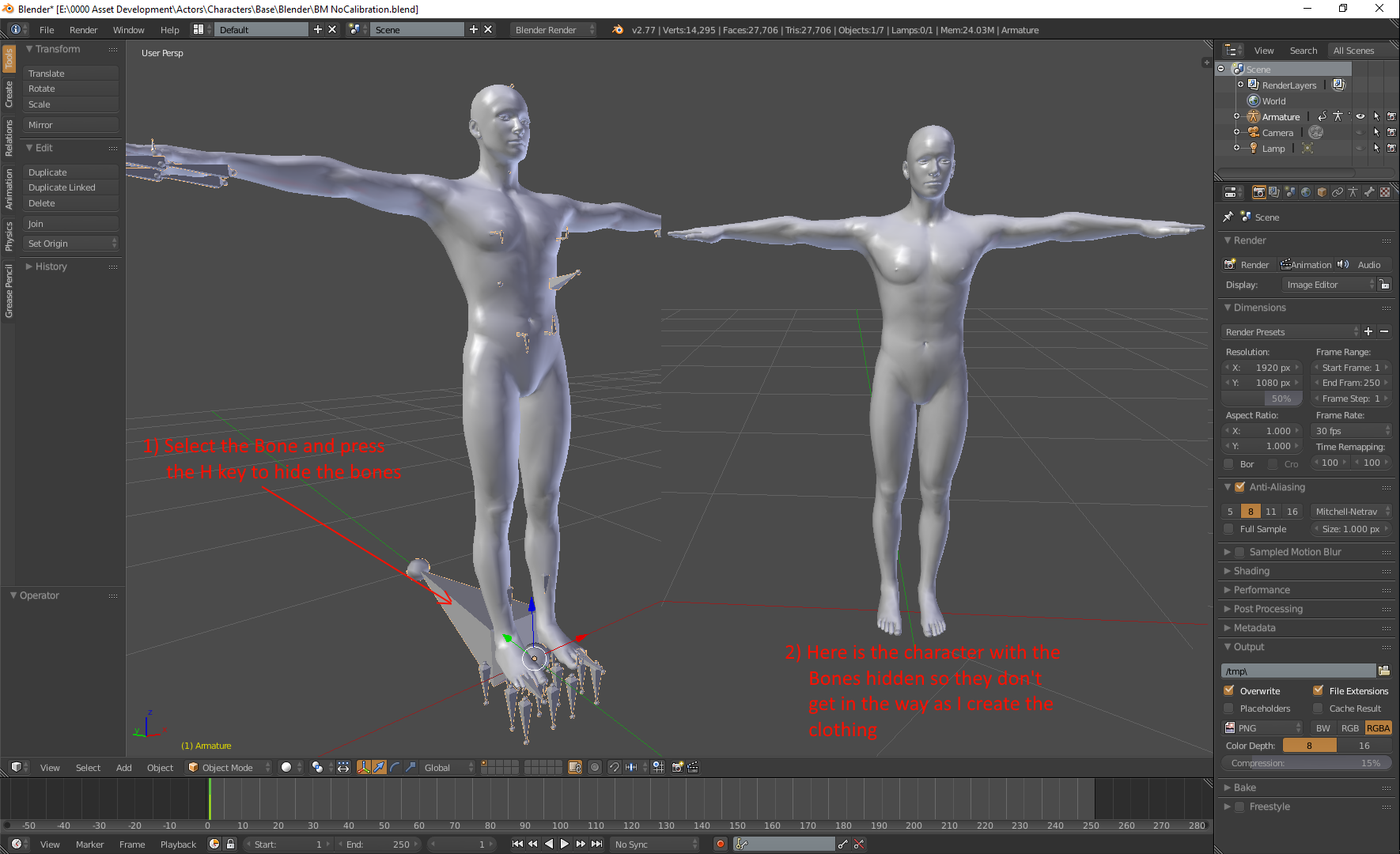This screenshot has height=854, width=1400.
Task: Open the Render properties camera tab
Action: click(1258, 192)
